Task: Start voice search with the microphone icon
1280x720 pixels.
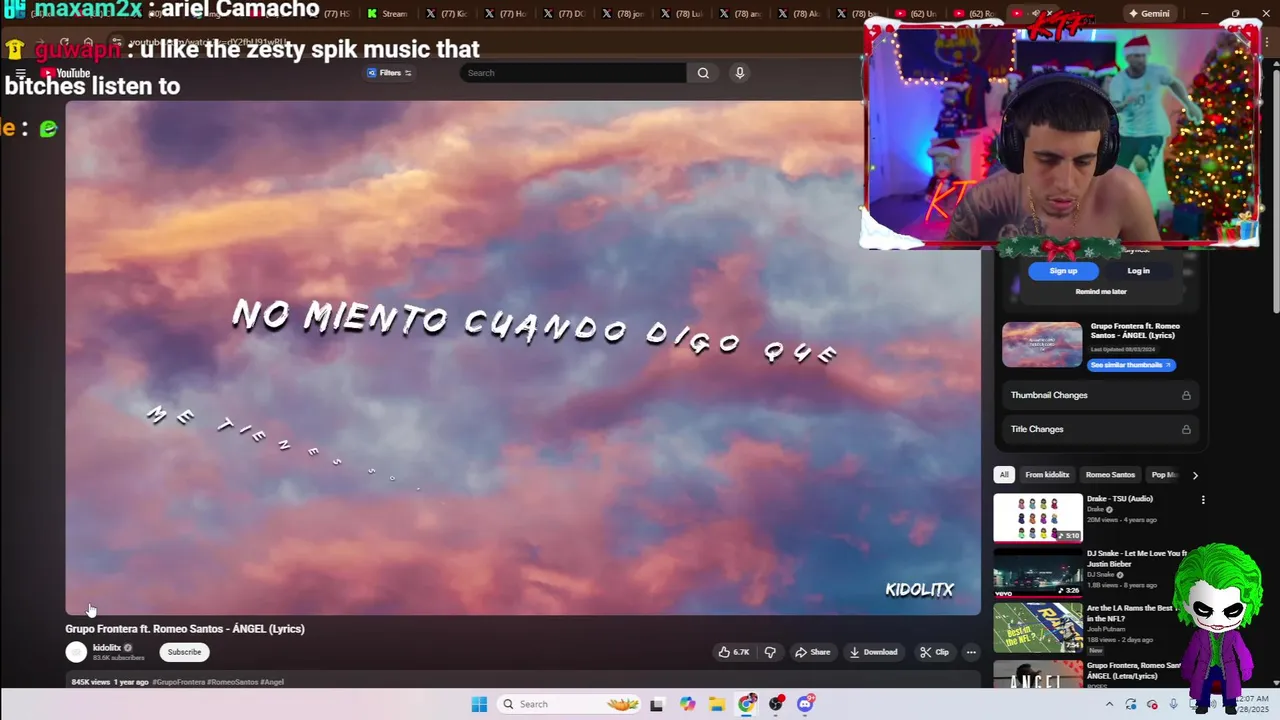Action: pyautogui.click(x=740, y=73)
